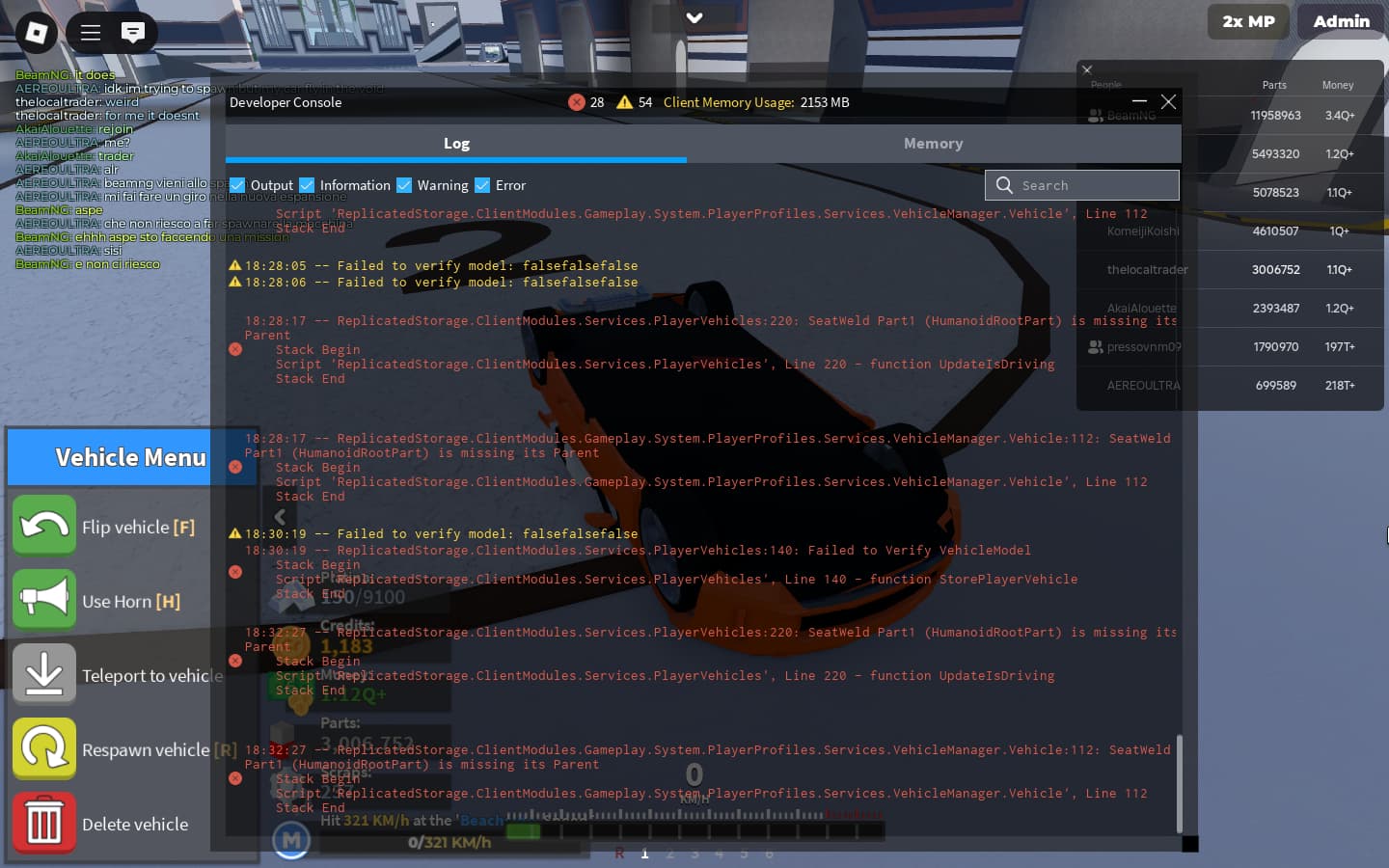Screen dimensions: 1389x868
Task: Uncheck the Output filter checkbox
Action: pyautogui.click(x=237, y=185)
